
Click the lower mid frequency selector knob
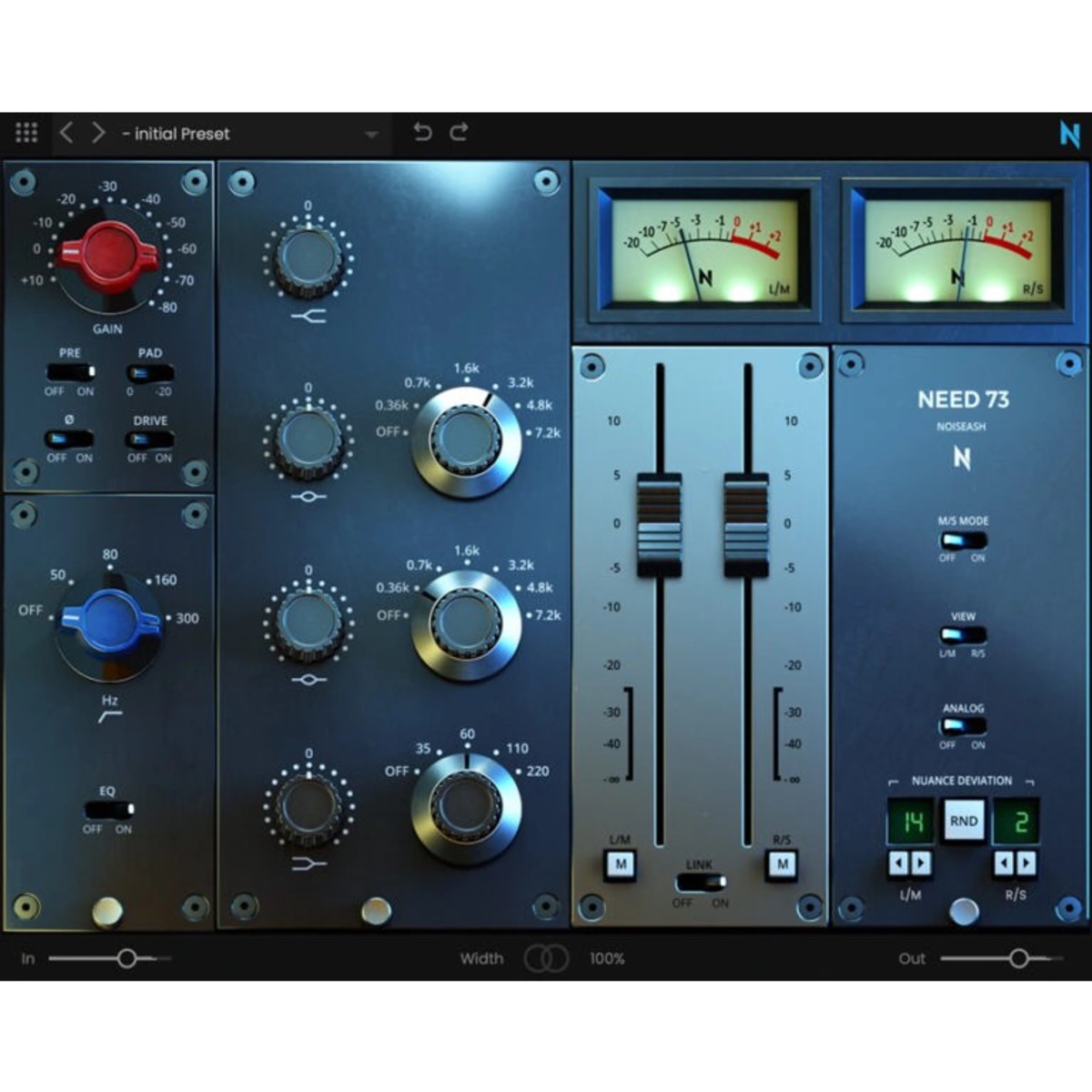pos(465,624)
